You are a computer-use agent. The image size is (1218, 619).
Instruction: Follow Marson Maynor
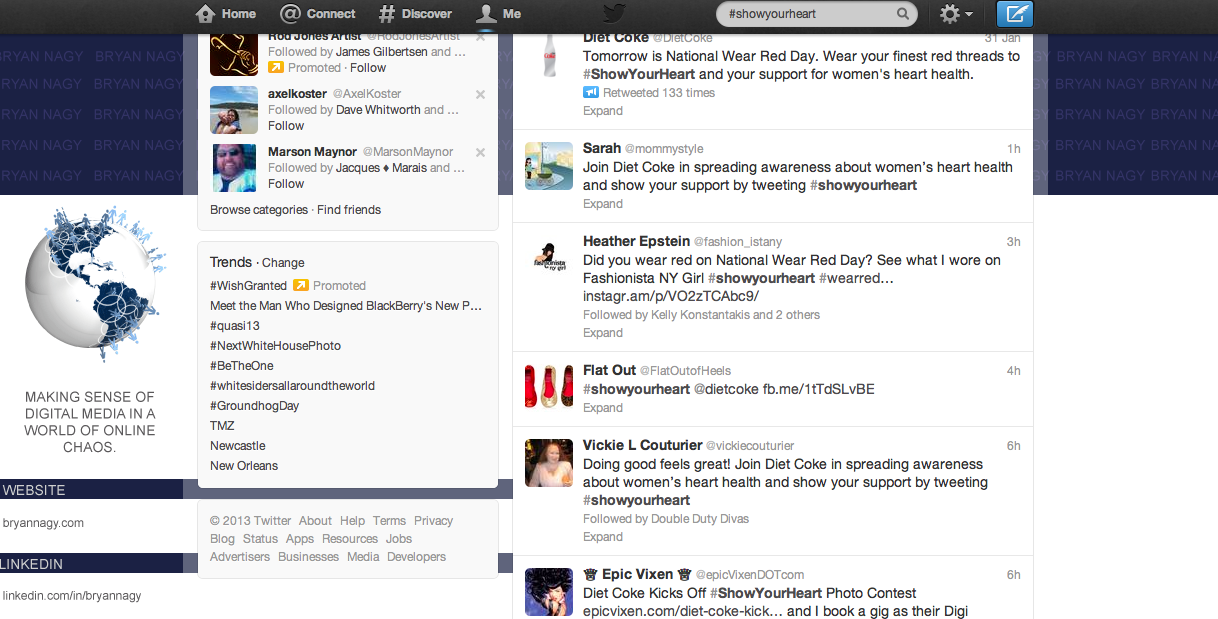click(x=286, y=184)
